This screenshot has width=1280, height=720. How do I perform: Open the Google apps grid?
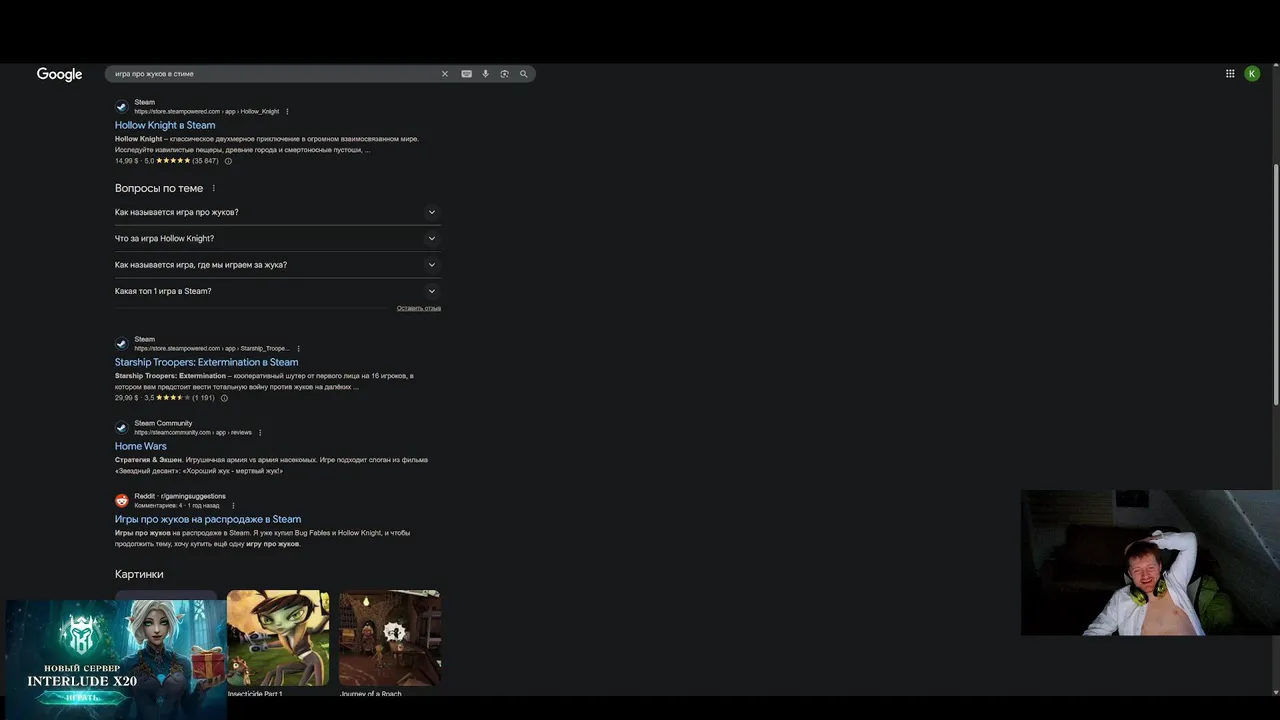pyautogui.click(x=1230, y=73)
